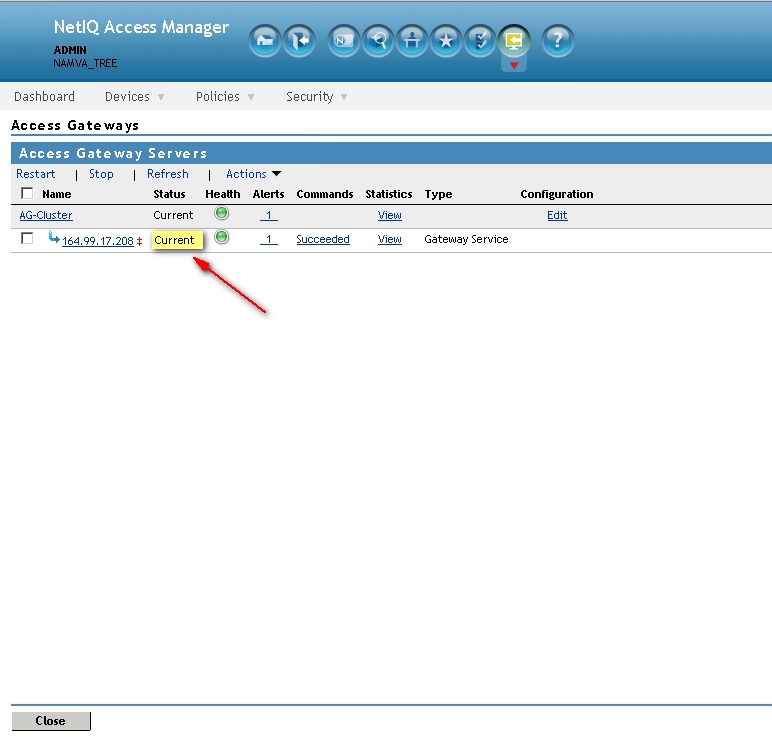Image resolution: width=772 pixels, height=753 pixels.
Task: Click the ADMIN user label
Action: pyautogui.click(x=70, y=50)
